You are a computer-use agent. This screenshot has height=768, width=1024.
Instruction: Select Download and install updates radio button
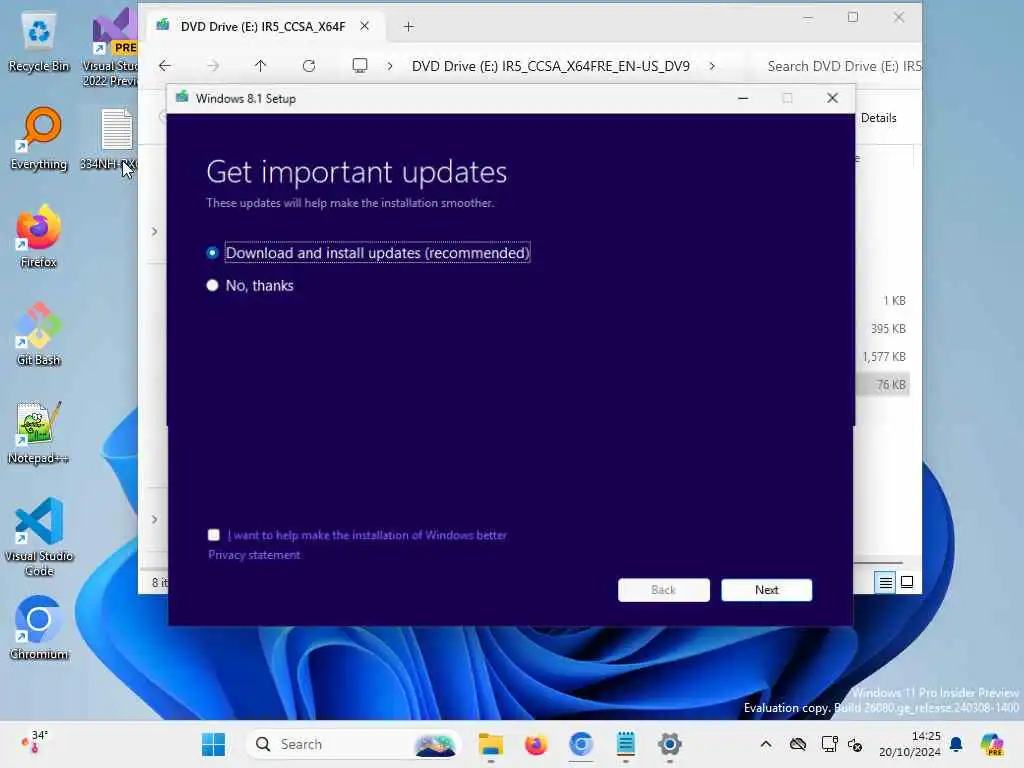tap(212, 253)
